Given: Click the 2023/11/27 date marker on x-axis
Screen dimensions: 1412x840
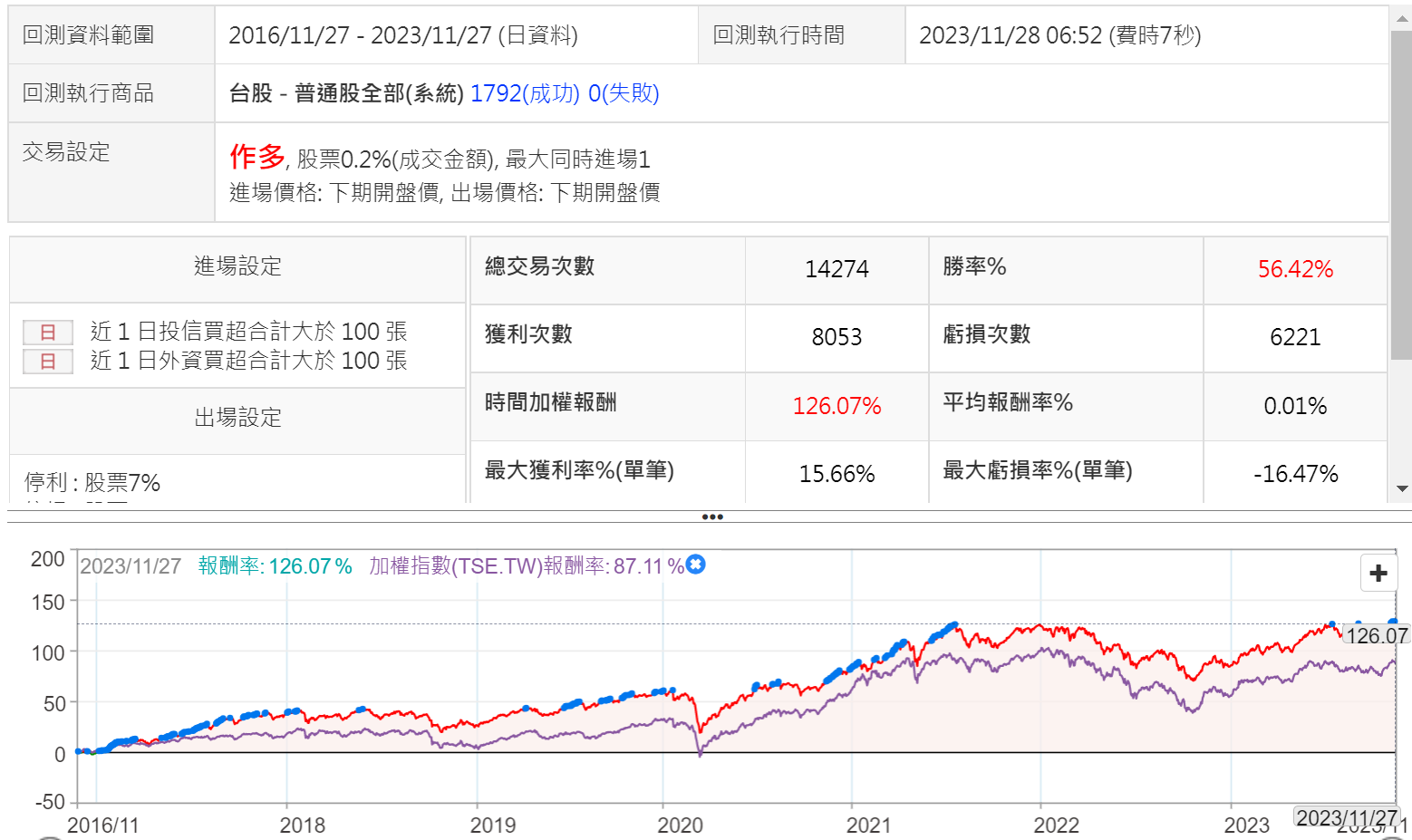Looking at the screenshot, I should point(1346,818).
